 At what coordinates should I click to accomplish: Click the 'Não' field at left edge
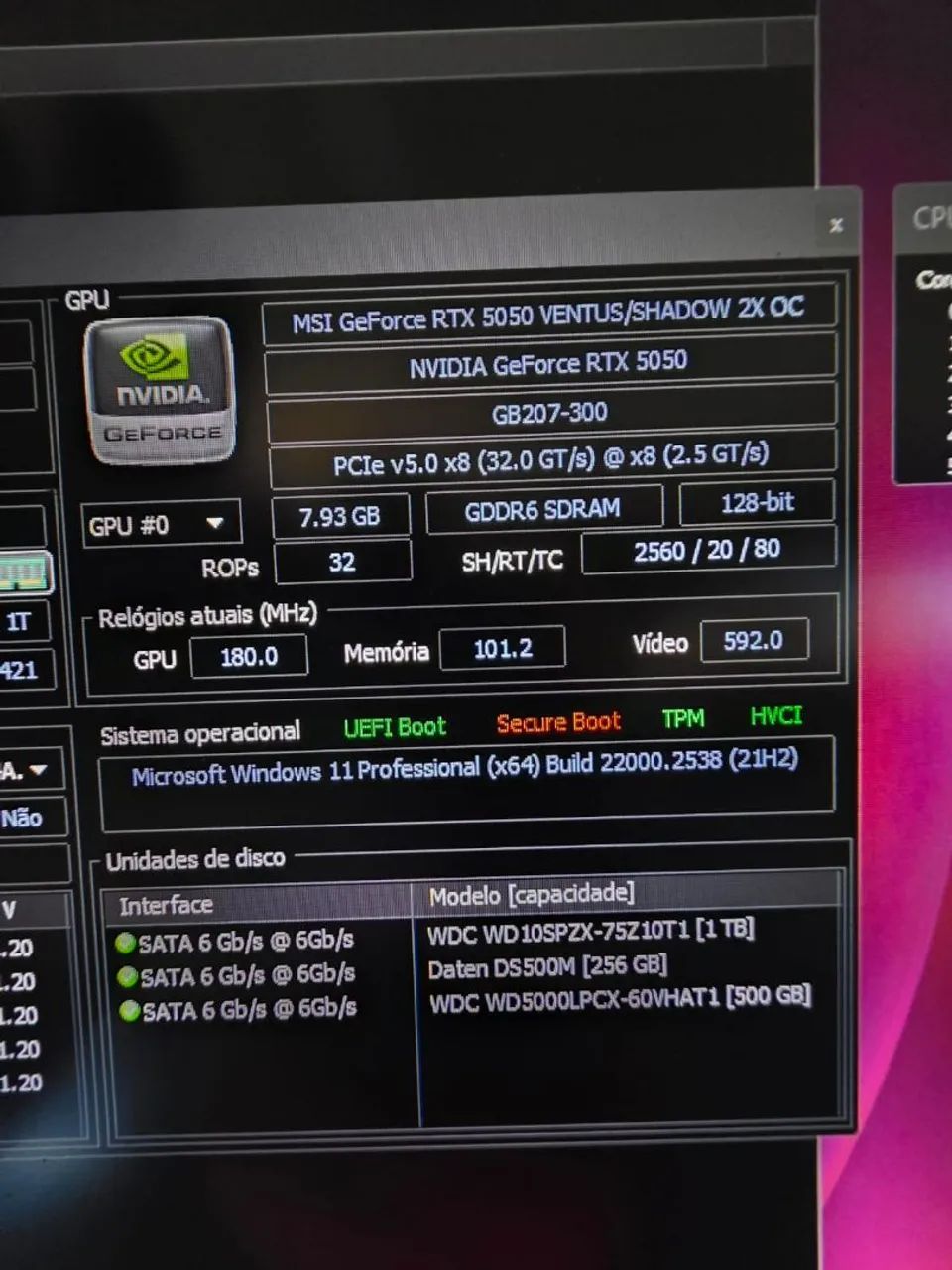click(32, 819)
